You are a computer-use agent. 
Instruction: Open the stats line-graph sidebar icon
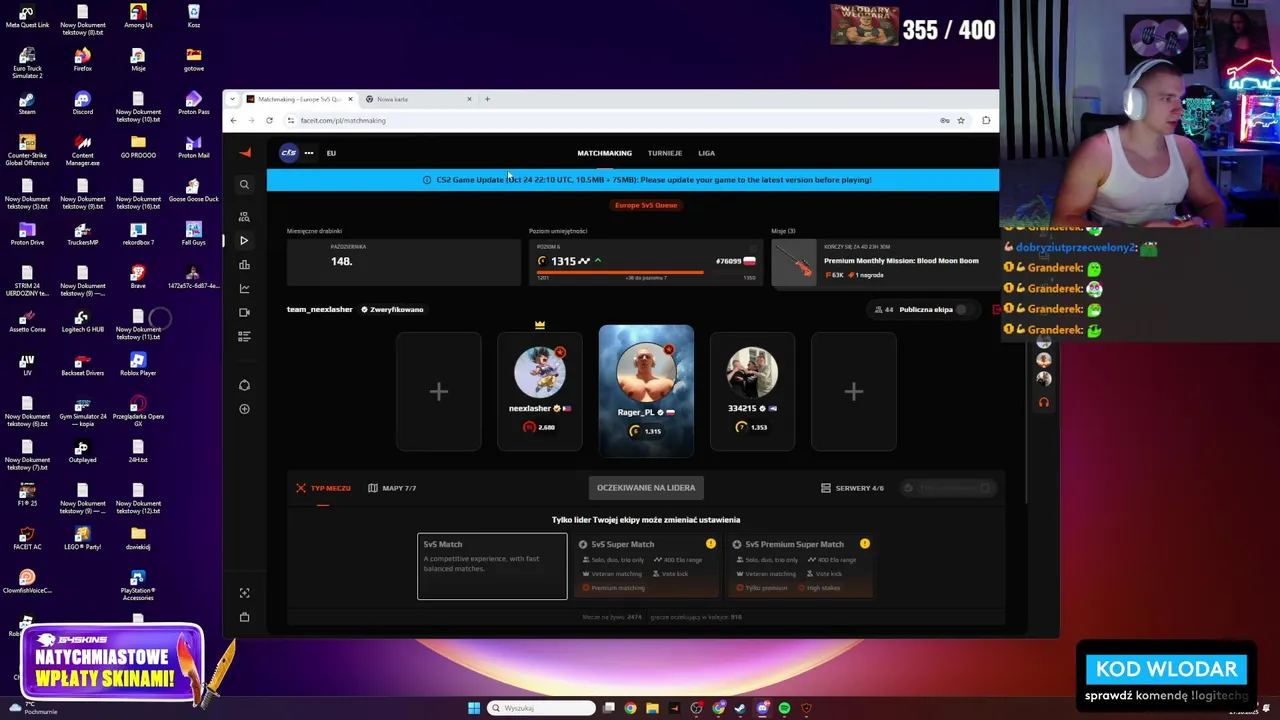coord(244,289)
